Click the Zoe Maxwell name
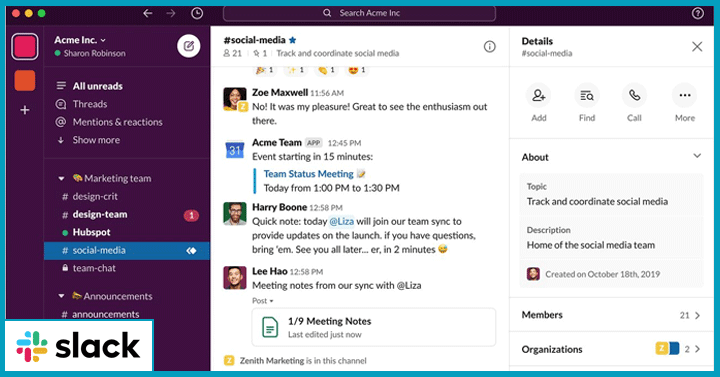The height and width of the screenshot is (377, 720). point(280,92)
